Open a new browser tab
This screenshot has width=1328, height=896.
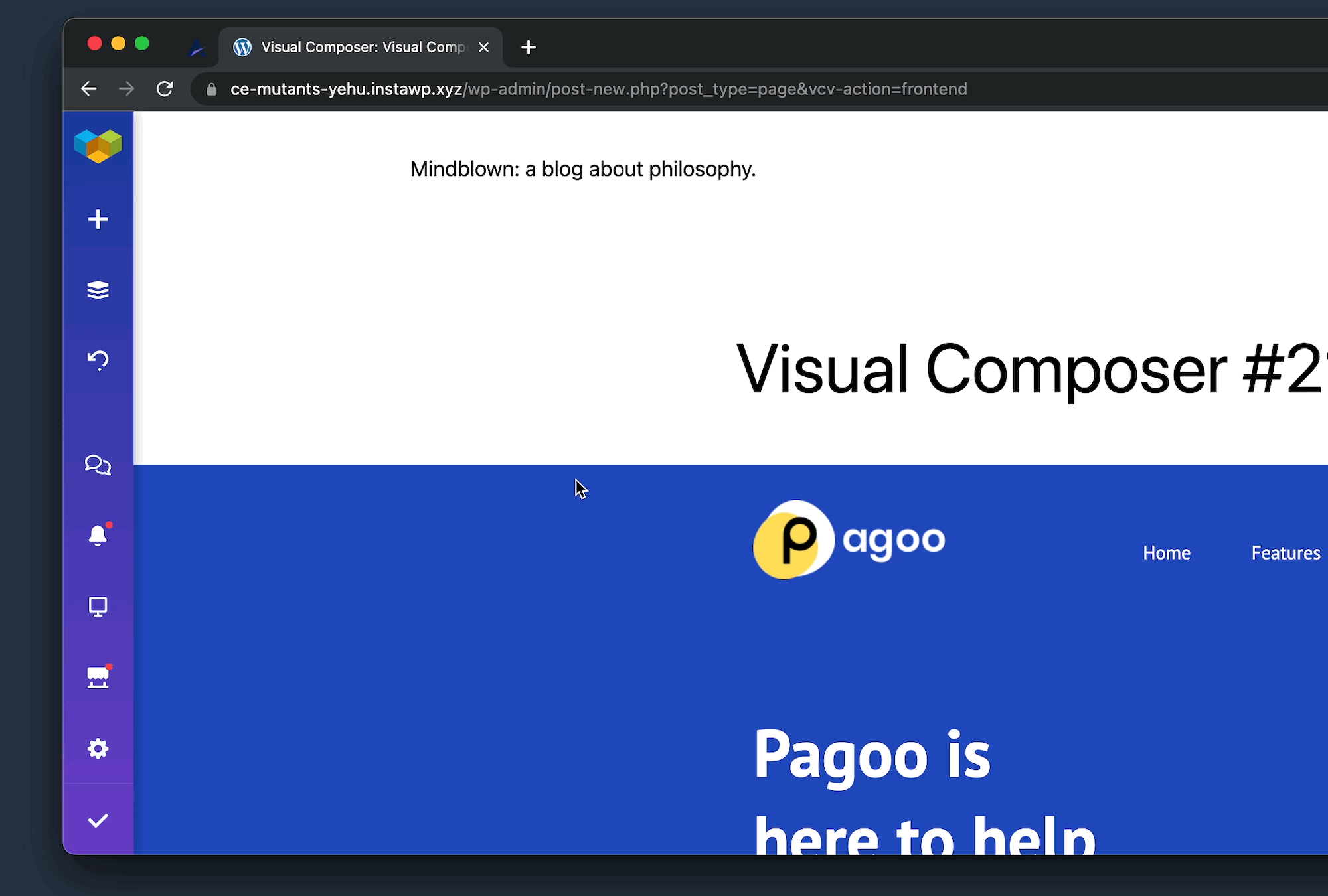click(x=529, y=47)
